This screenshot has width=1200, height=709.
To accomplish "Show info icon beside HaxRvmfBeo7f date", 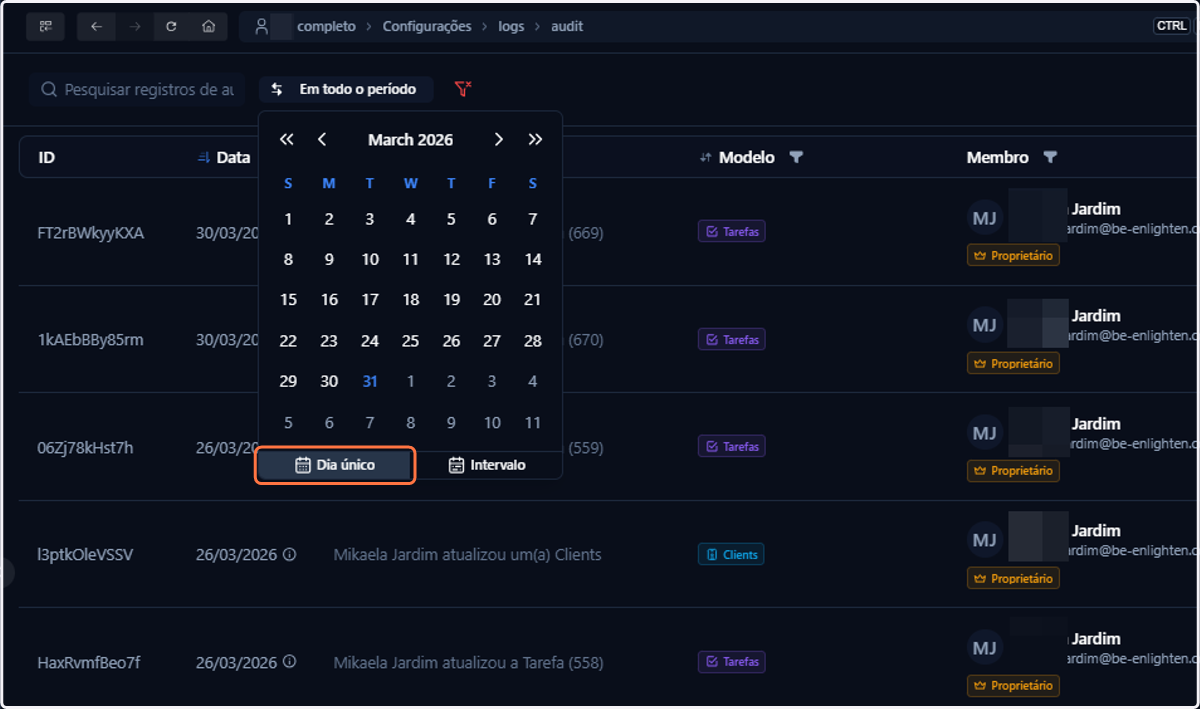I will [x=290, y=662].
